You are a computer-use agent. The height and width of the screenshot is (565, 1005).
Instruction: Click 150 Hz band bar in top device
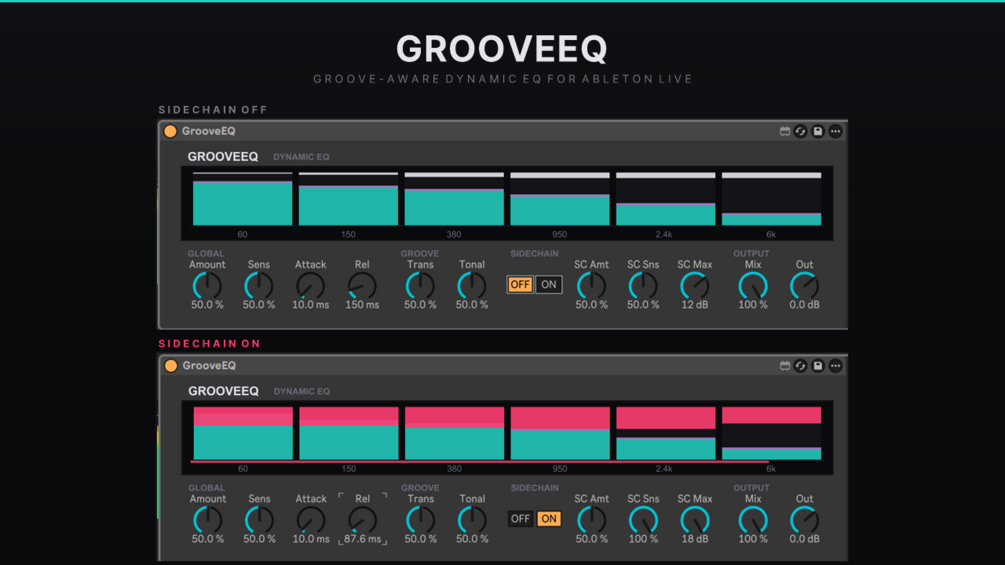pos(348,199)
